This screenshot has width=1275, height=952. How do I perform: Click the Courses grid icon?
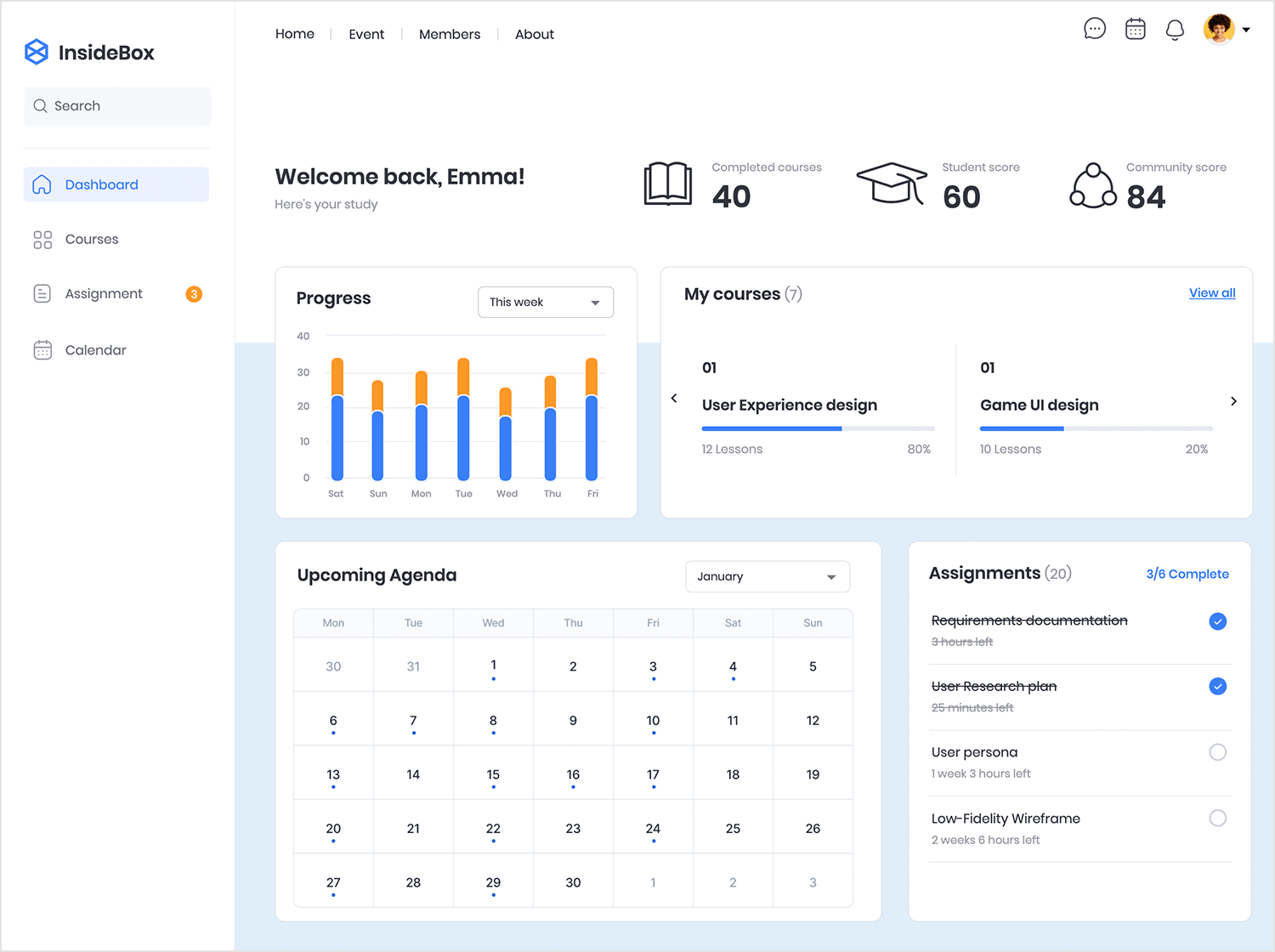(42, 240)
